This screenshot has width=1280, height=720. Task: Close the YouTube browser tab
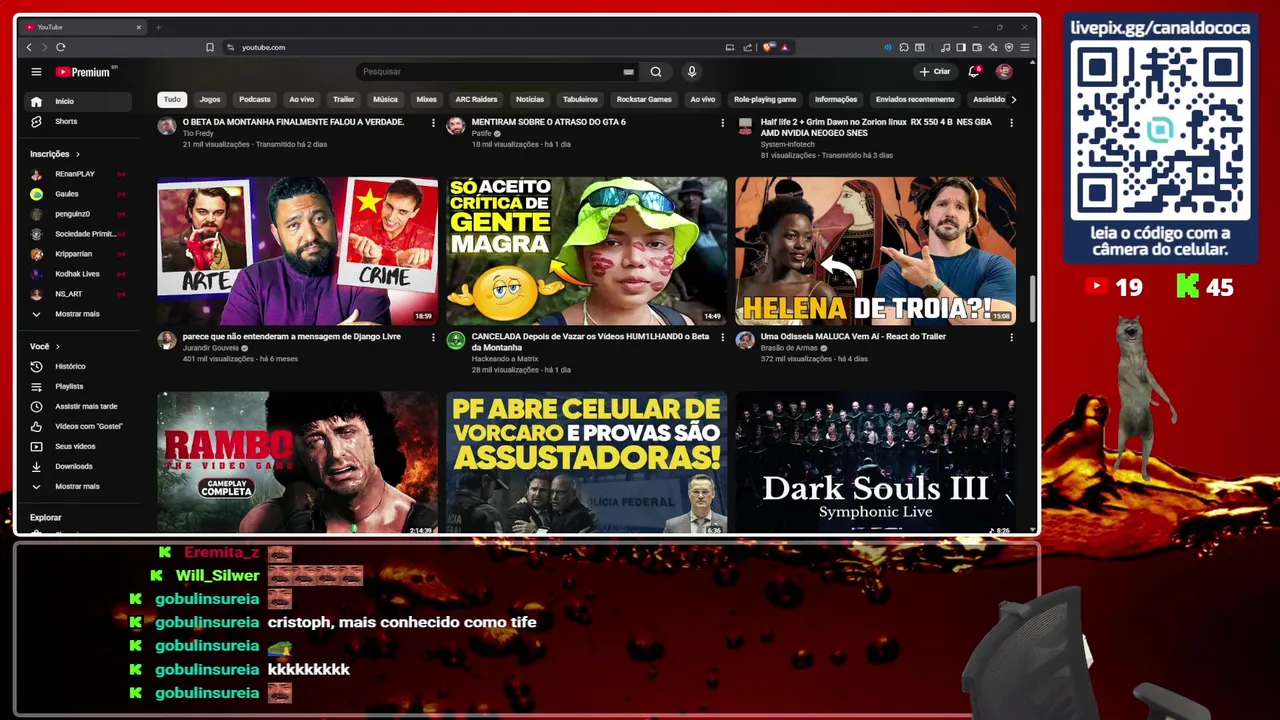pyautogui.click(x=139, y=27)
